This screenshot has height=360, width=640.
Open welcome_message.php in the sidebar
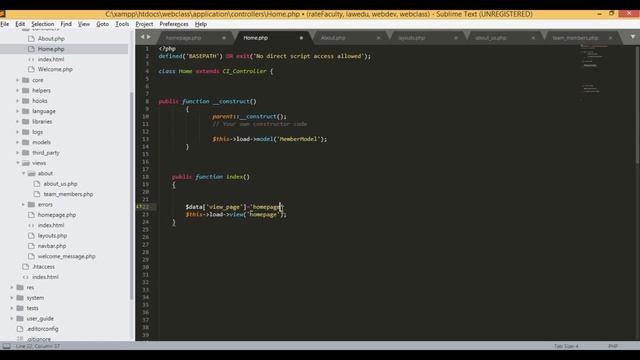pyautogui.click(x=67, y=256)
